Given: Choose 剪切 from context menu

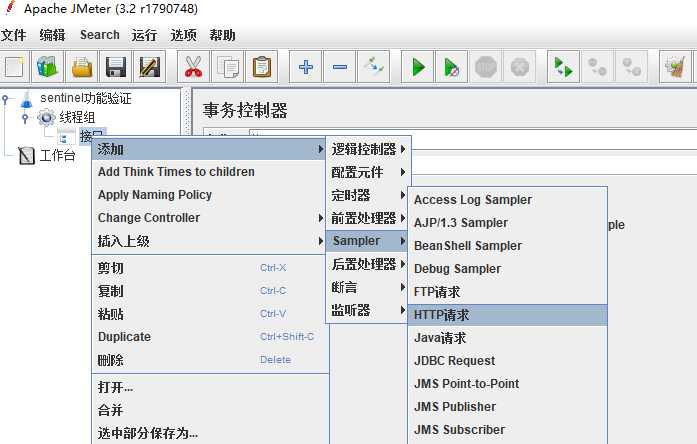Looking at the screenshot, I should coord(209,268).
